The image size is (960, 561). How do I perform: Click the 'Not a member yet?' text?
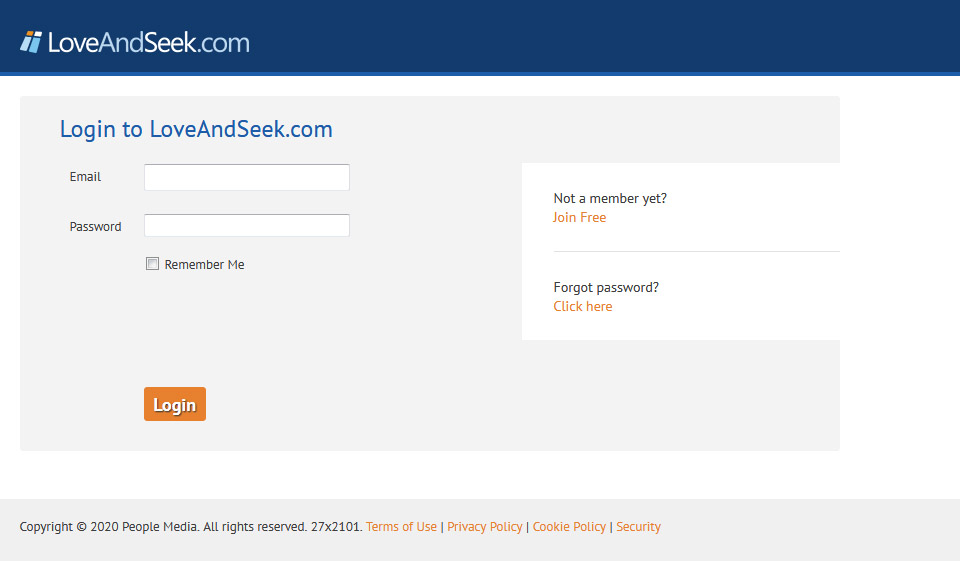610,198
